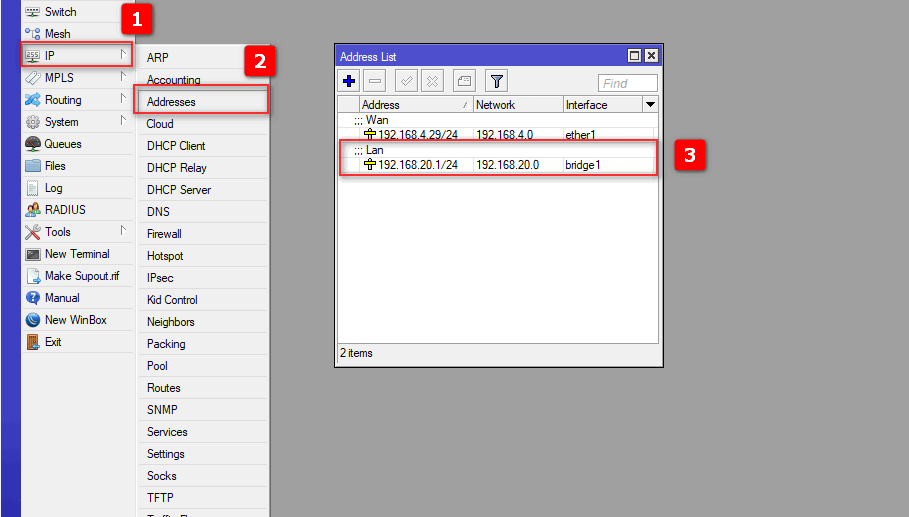Image resolution: width=909 pixels, height=517 pixels.
Task: Open the columns dropdown arrow in table header
Action: point(650,104)
